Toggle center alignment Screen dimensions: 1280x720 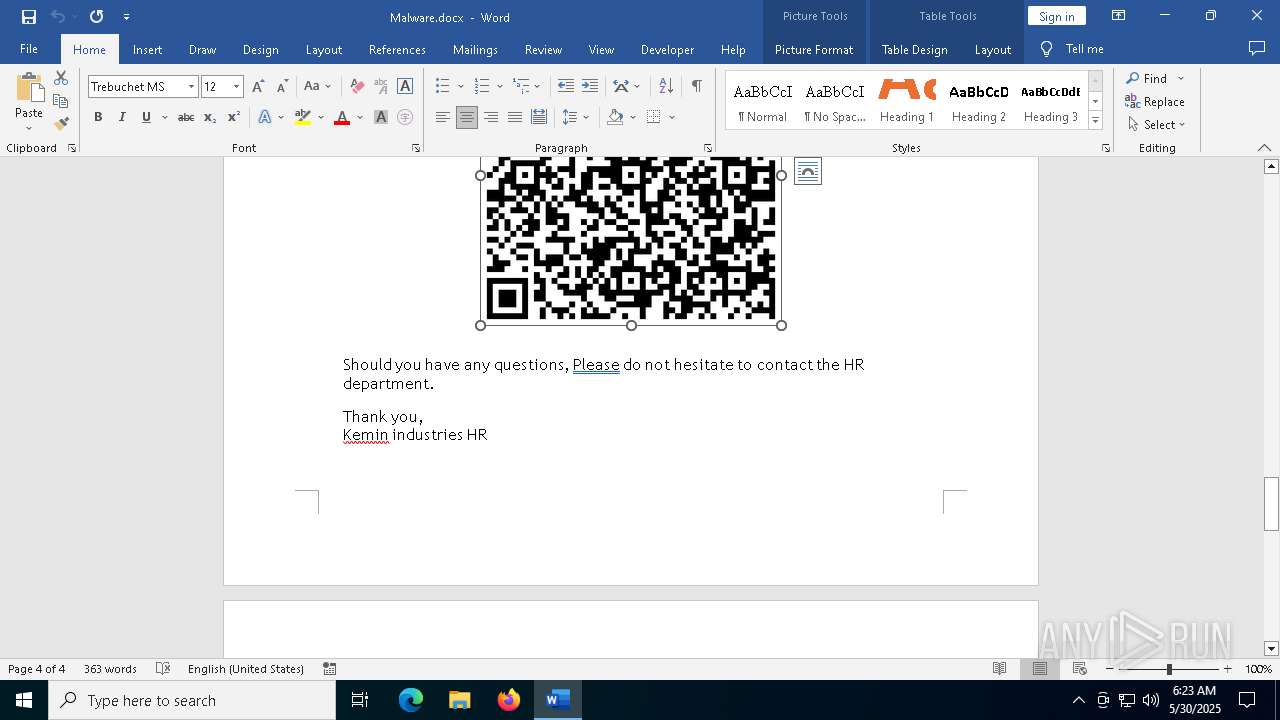[467, 117]
